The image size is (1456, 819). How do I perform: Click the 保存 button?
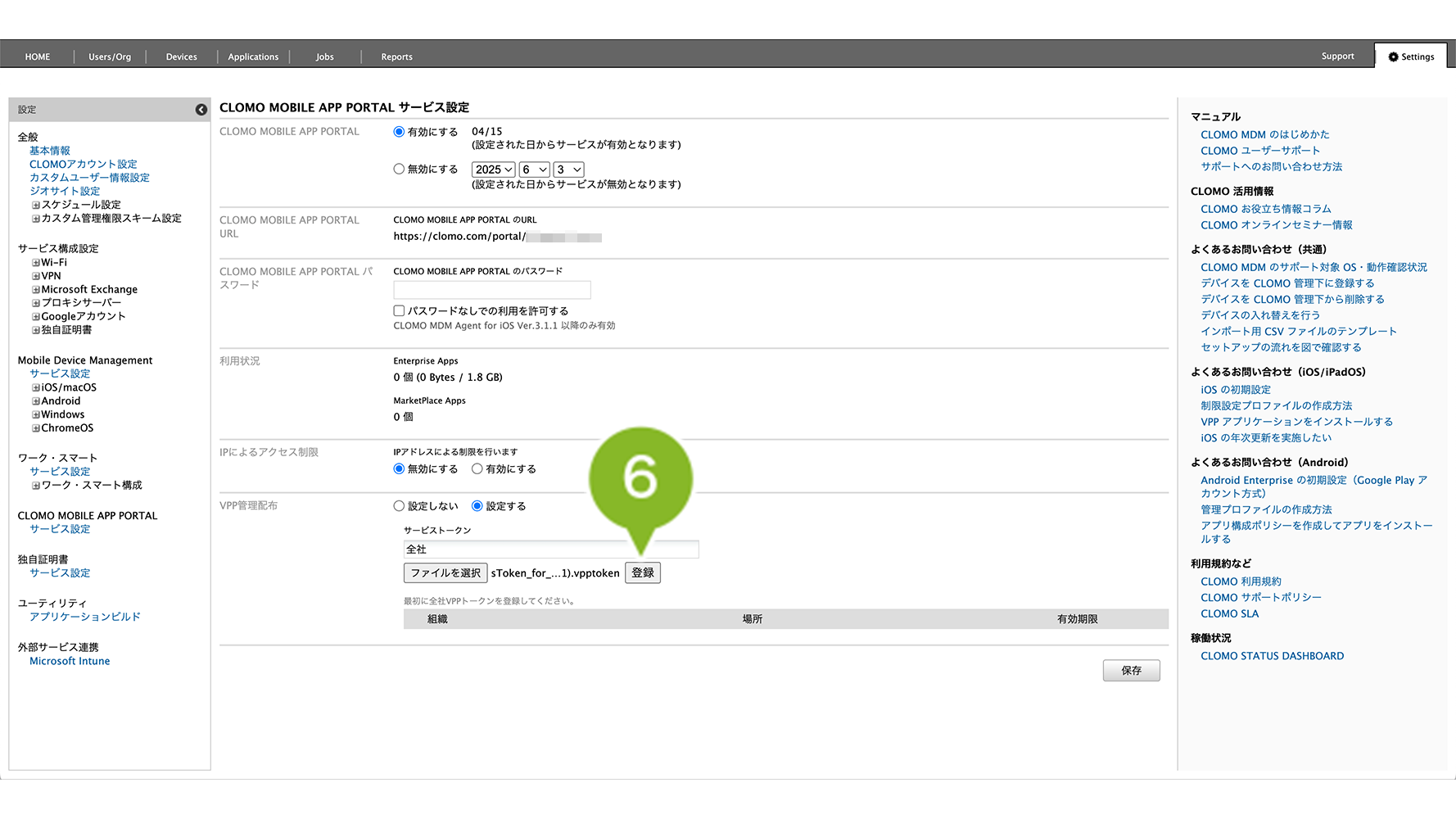(1131, 671)
